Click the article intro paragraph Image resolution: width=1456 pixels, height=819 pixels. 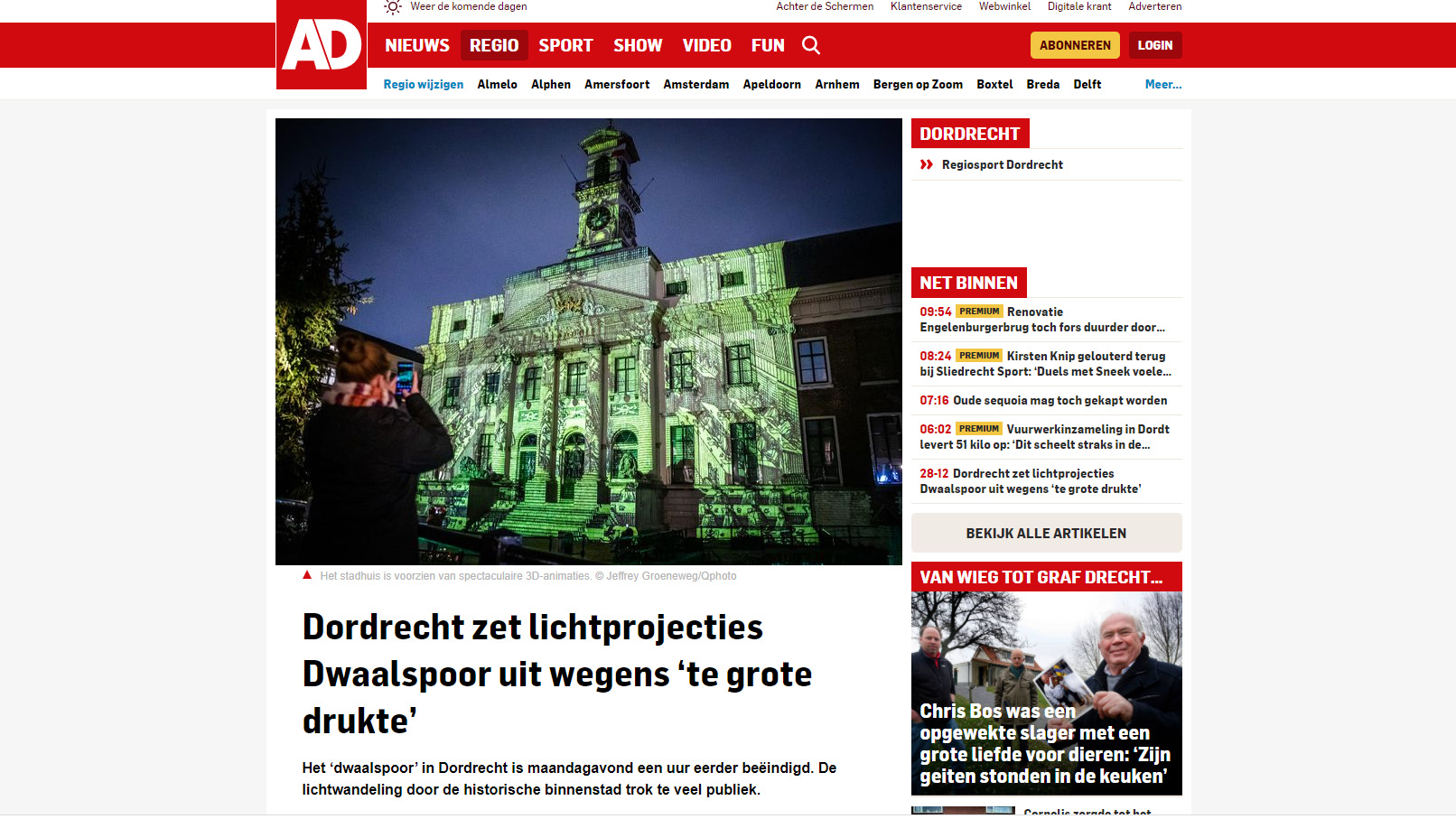coord(569,778)
